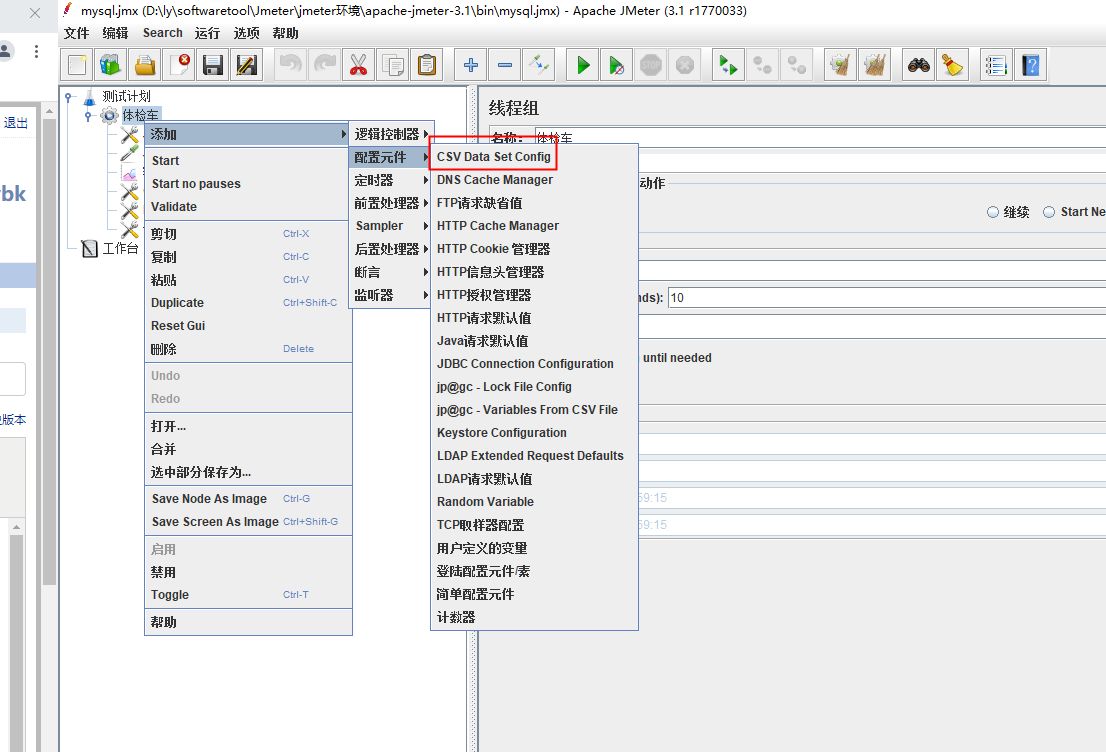Click the Paste clipboard icon
Viewport: 1106px width, 752px height.
coord(426,66)
